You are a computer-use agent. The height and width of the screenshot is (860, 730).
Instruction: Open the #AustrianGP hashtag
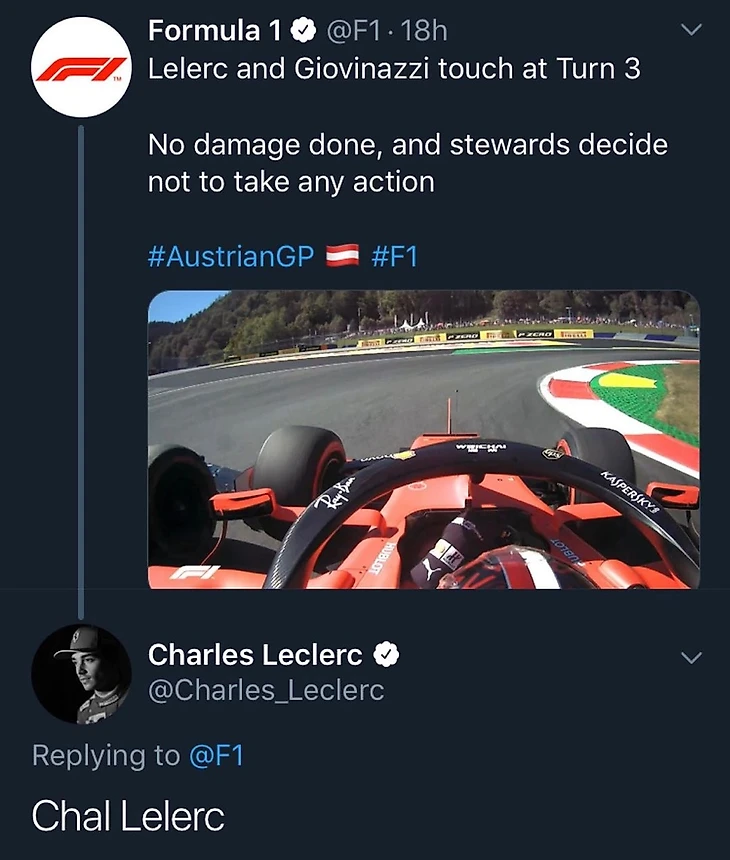pos(231,256)
